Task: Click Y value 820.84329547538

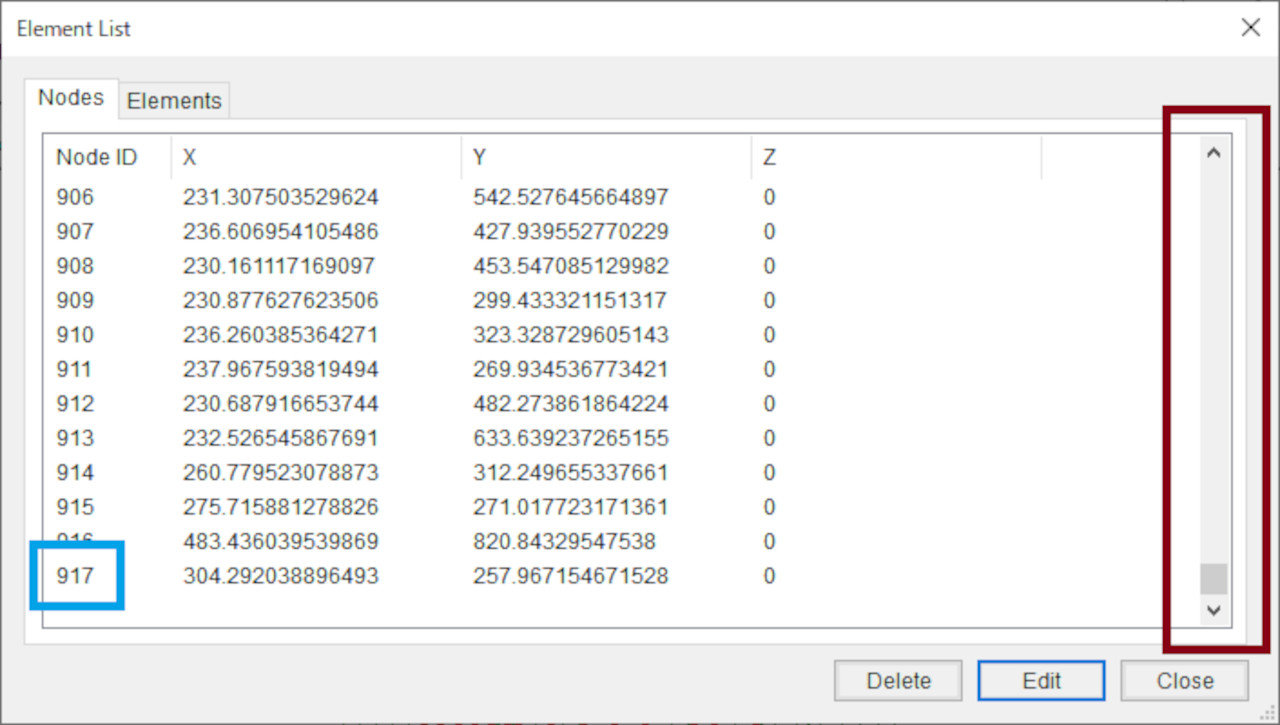Action: (564, 542)
